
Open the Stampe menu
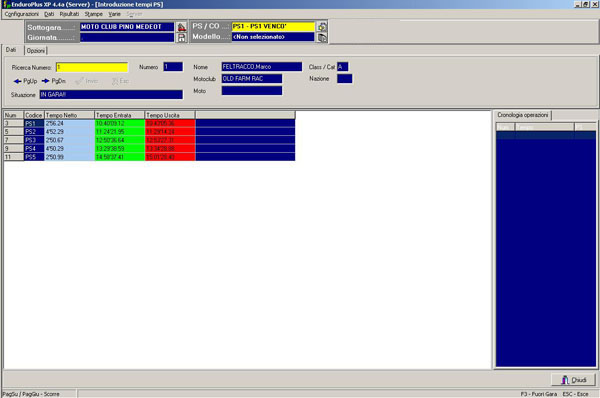click(94, 14)
